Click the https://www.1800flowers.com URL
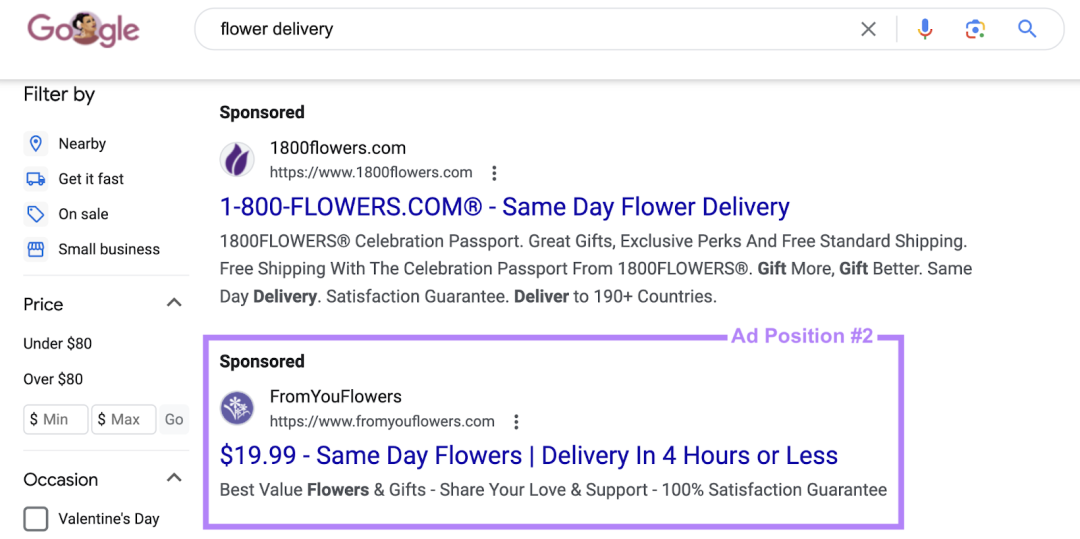 [x=371, y=172]
